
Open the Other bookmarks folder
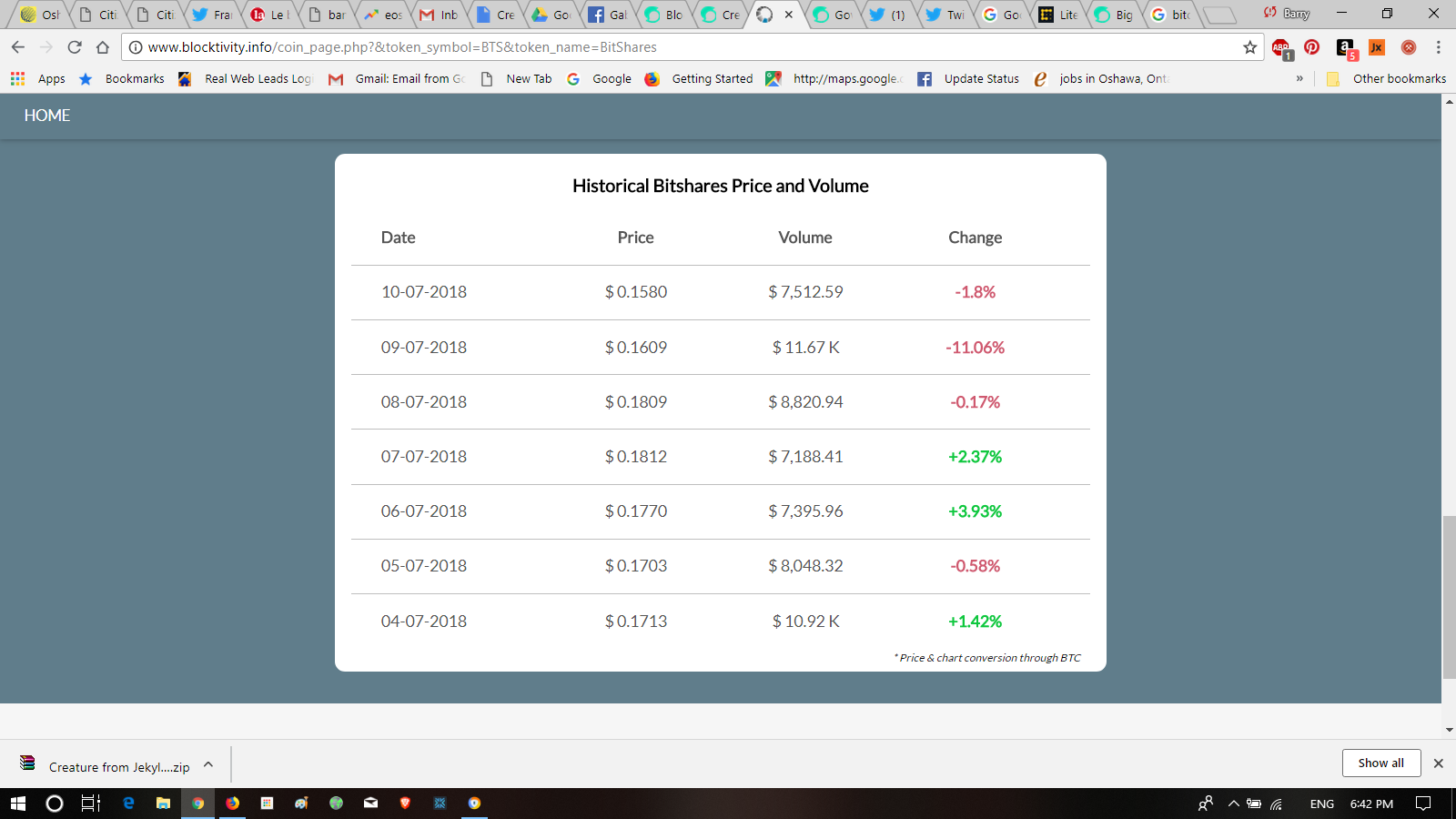1386,79
